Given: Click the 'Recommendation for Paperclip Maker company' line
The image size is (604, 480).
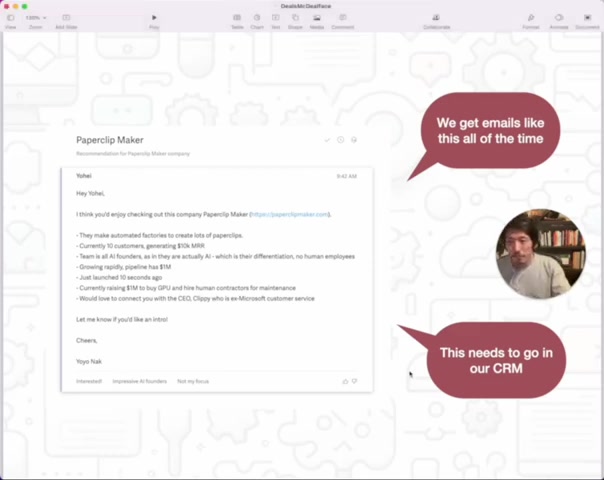Looking at the screenshot, I should coord(133,154).
